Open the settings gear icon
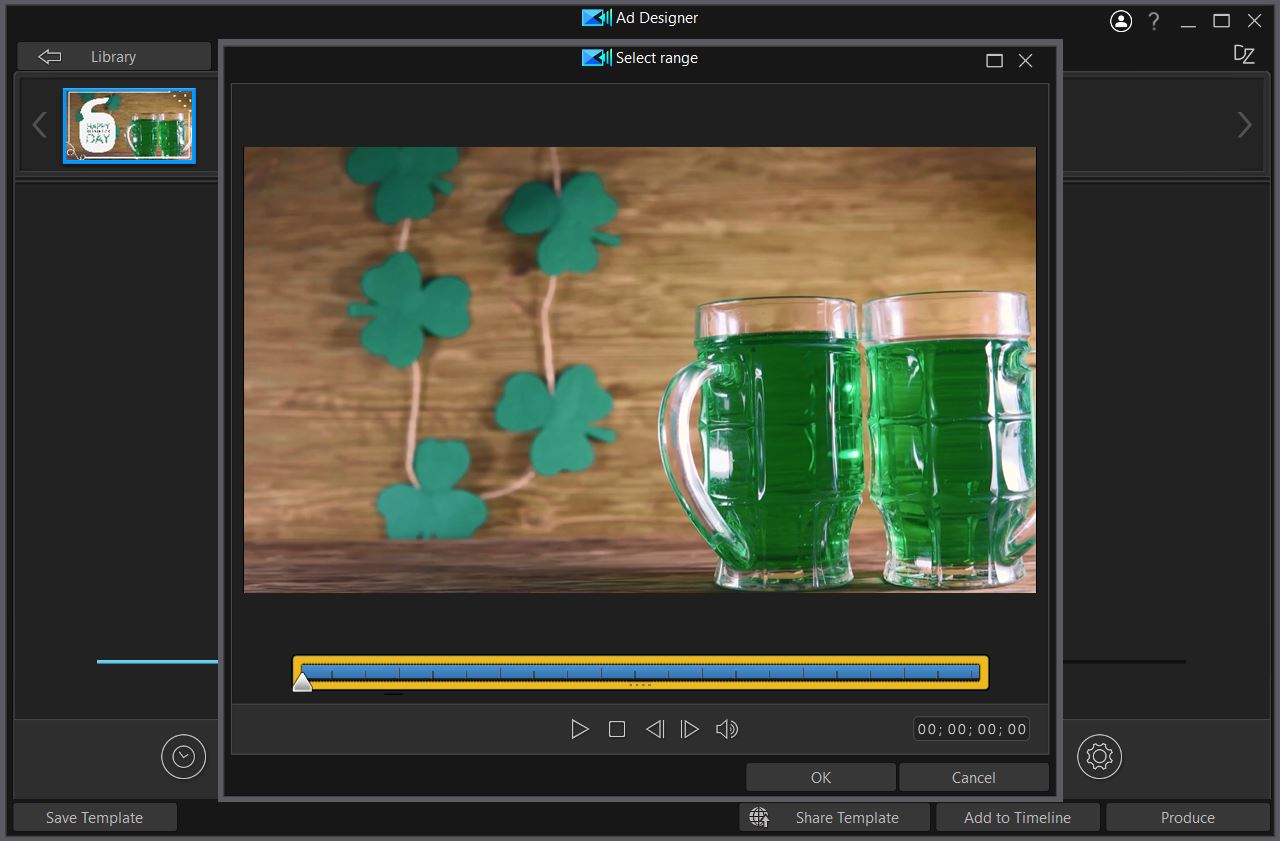1280x841 pixels. (x=1099, y=756)
